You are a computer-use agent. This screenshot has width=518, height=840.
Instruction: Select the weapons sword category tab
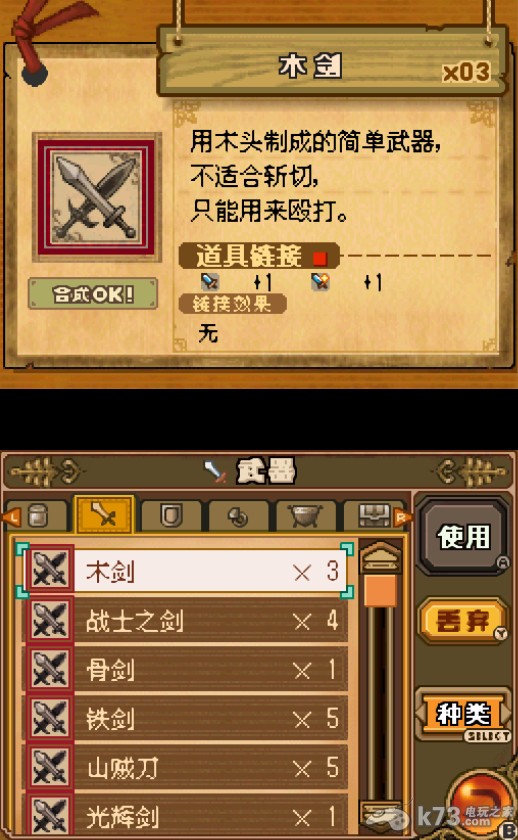point(104,514)
